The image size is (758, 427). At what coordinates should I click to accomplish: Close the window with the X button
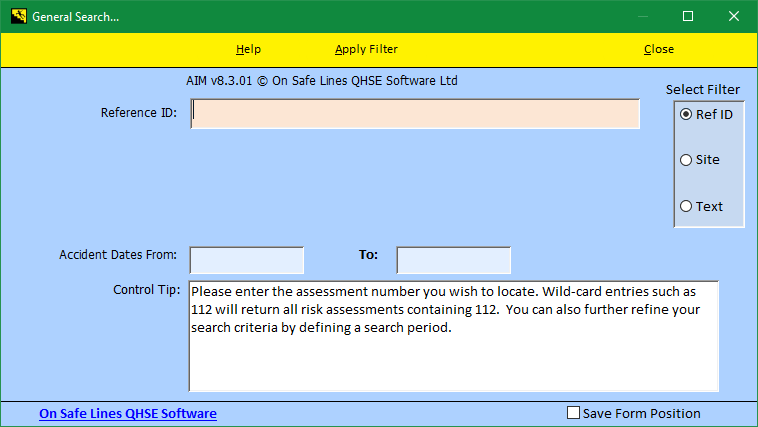[x=734, y=16]
